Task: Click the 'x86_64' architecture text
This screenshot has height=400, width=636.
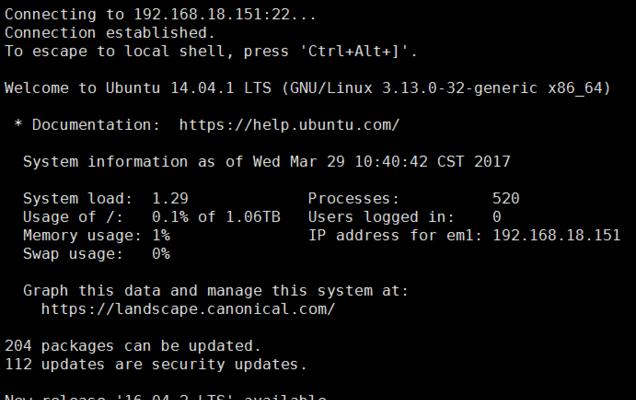Action: pyautogui.click(x=575, y=88)
